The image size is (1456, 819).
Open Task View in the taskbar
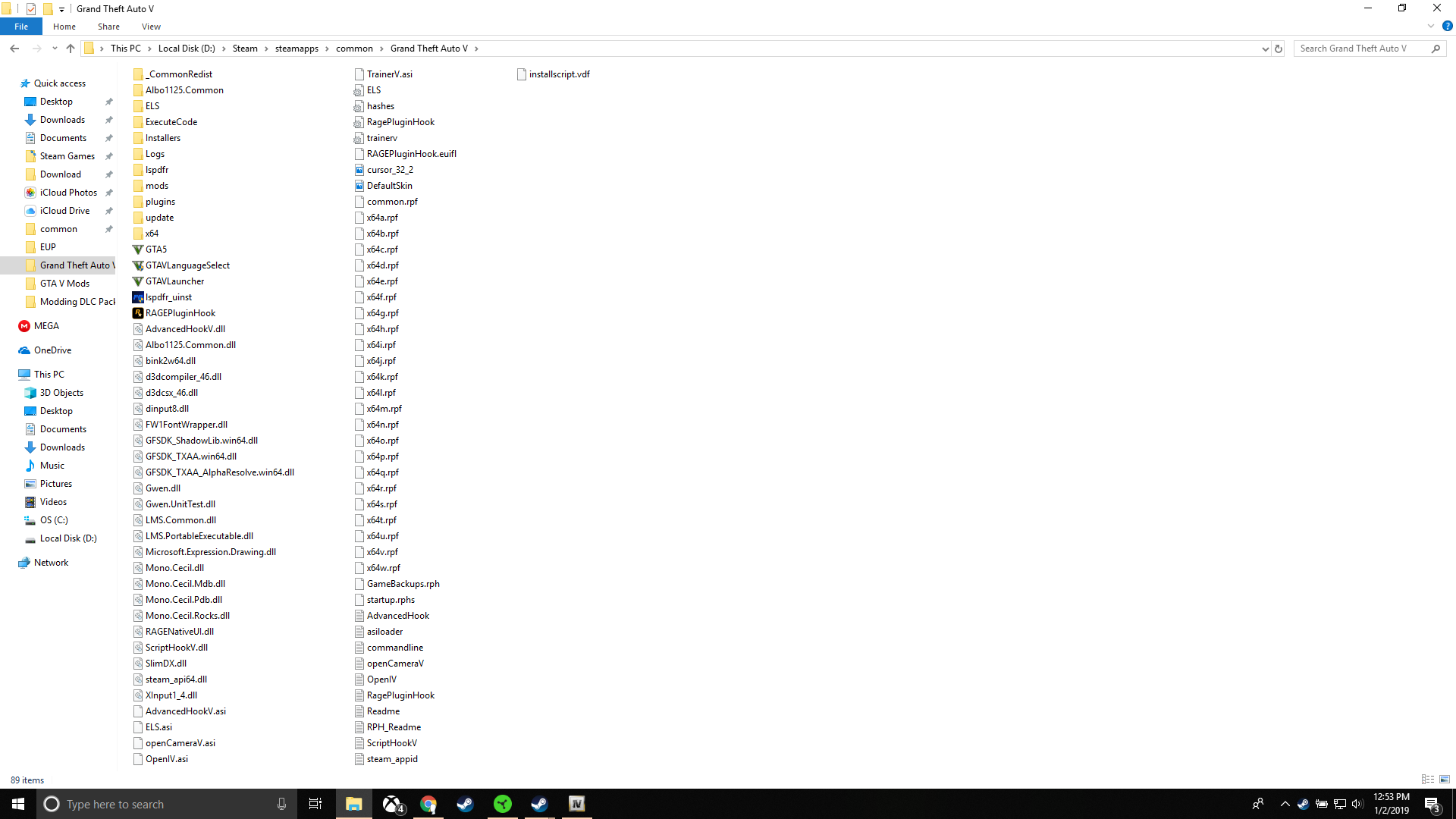[x=315, y=804]
